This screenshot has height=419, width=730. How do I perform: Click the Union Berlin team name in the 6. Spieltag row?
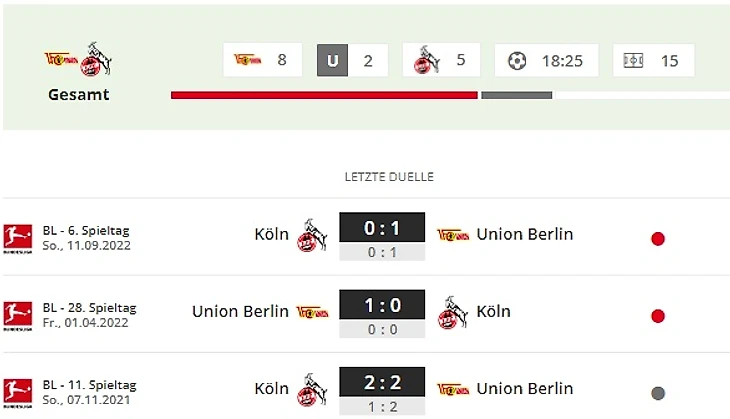pyautogui.click(x=525, y=234)
